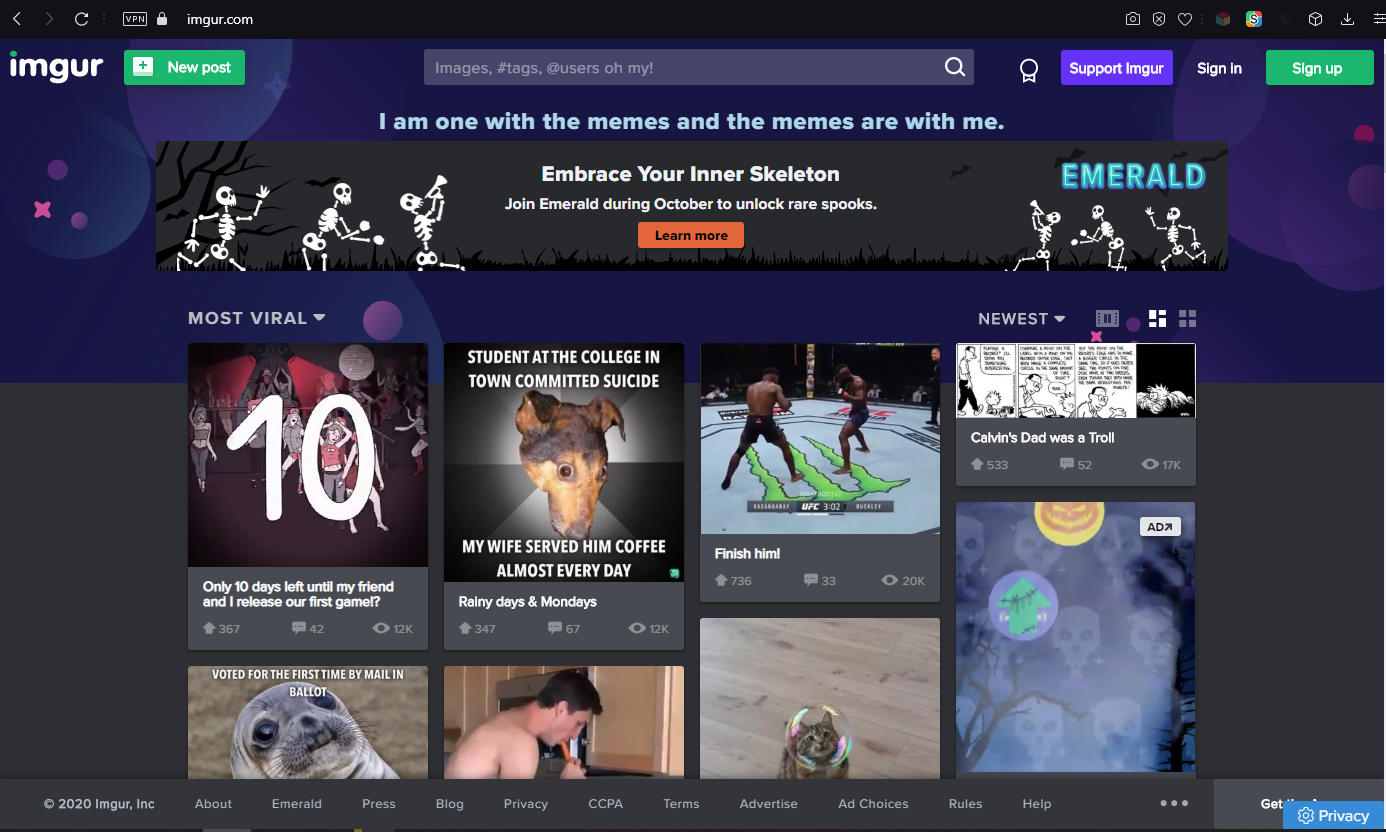Open the browser ad blocker shield icon
Screen dimensions: 1386x832
coord(1158,19)
